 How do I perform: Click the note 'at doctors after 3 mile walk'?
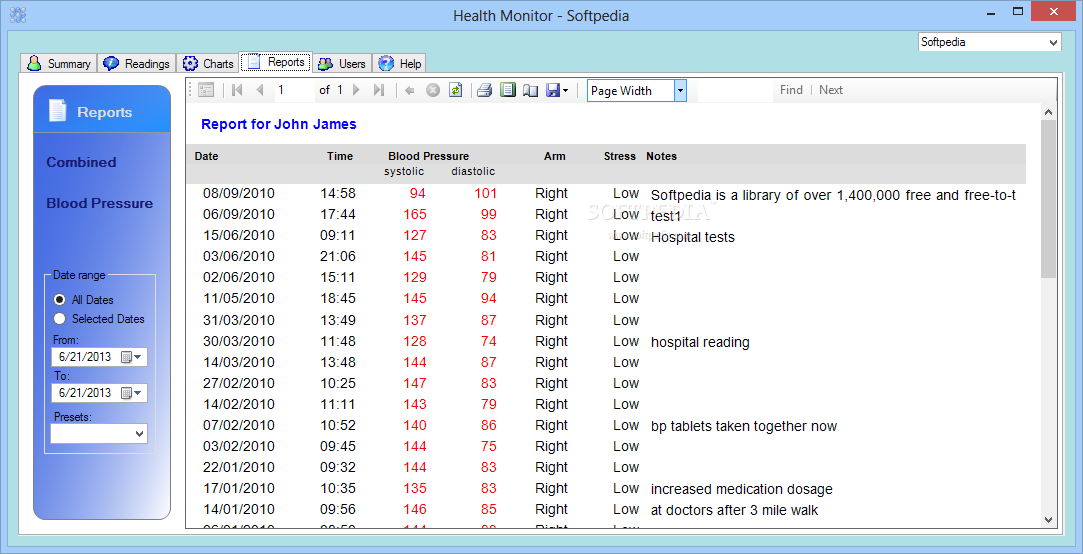point(734,511)
